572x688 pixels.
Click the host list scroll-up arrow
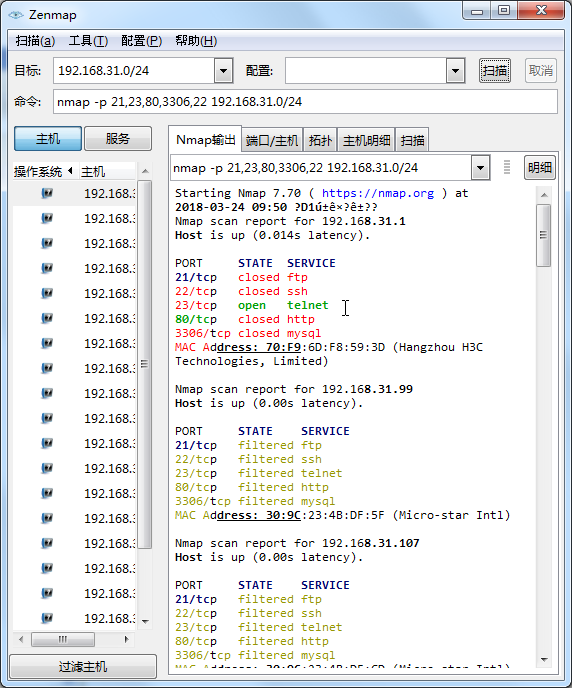[x=145, y=171]
